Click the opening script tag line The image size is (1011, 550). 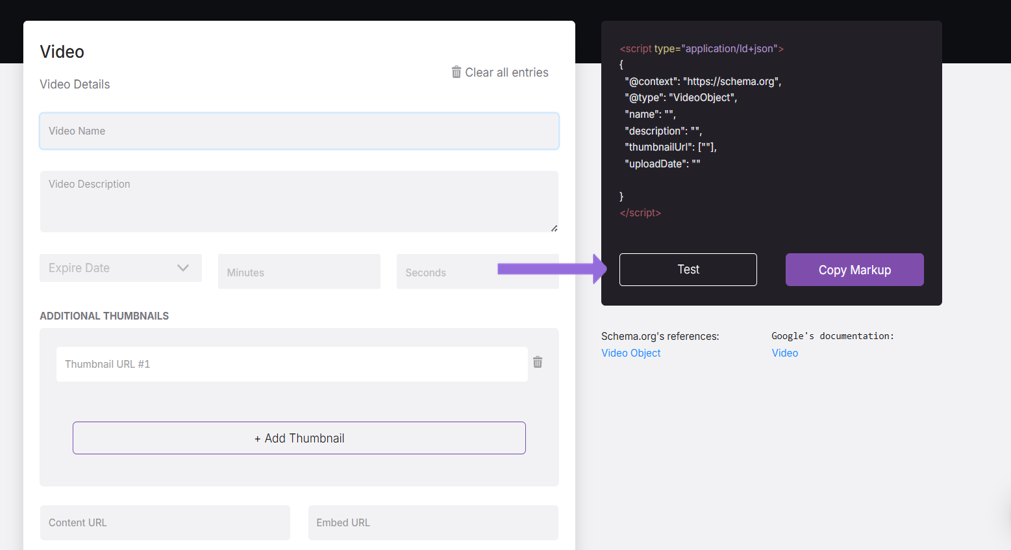click(702, 48)
